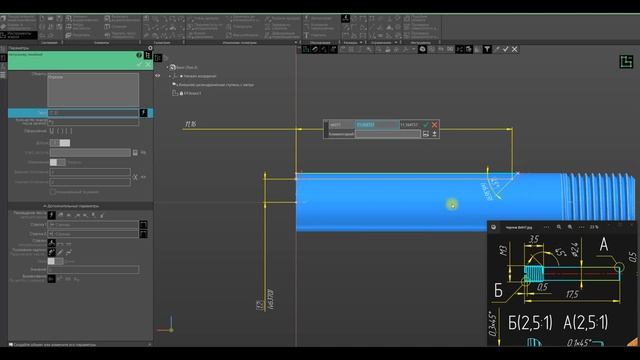Click the X icon in the view toolbar
640x360 pixels.
point(515,49)
